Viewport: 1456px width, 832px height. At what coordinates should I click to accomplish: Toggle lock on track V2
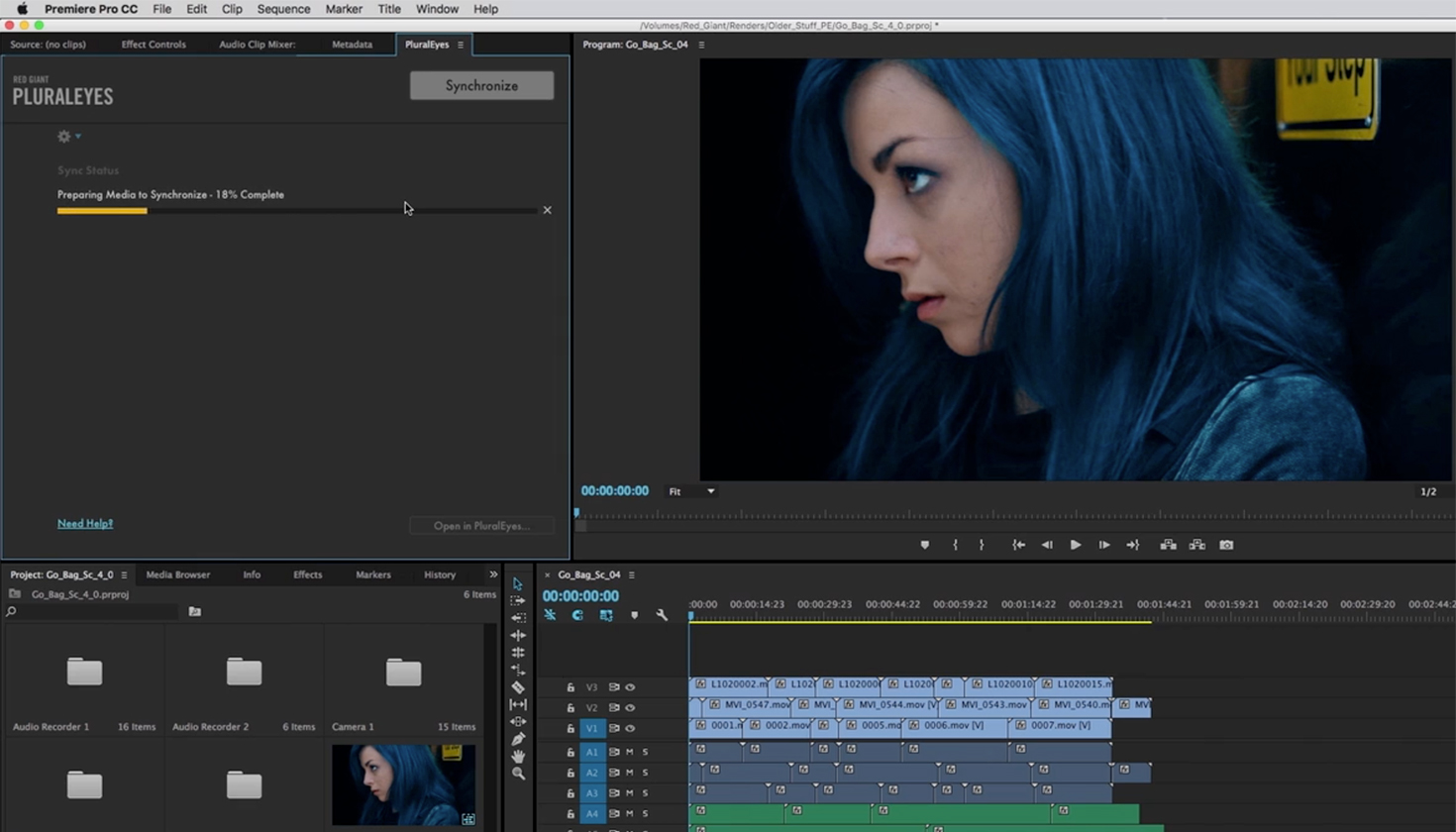tap(571, 707)
